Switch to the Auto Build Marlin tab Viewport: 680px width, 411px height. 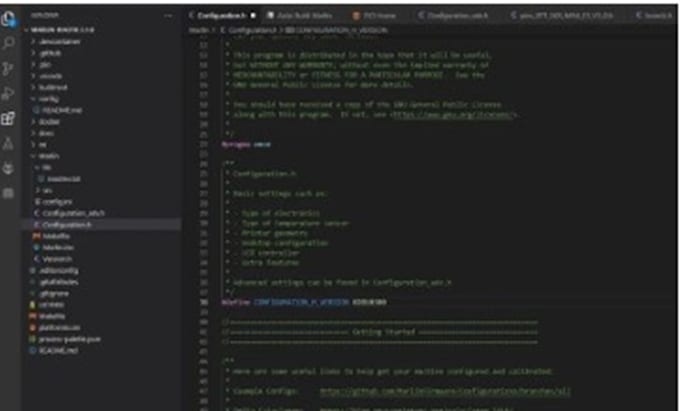[304, 16]
